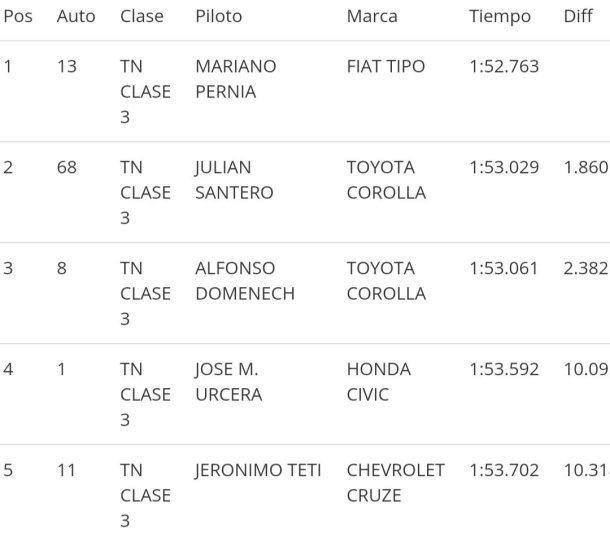This screenshot has height=538, width=610.
Task: Select pilot name JERONIMO TETI
Action: [x=258, y=470]
